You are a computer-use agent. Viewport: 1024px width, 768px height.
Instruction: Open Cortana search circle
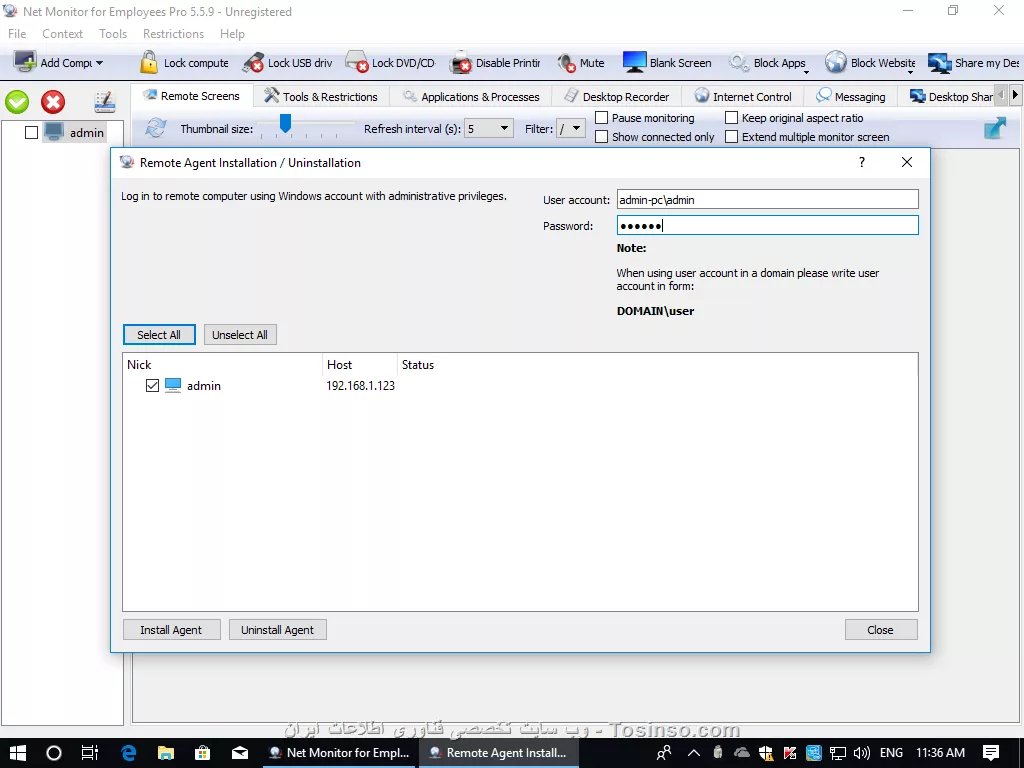pos(54,753)
